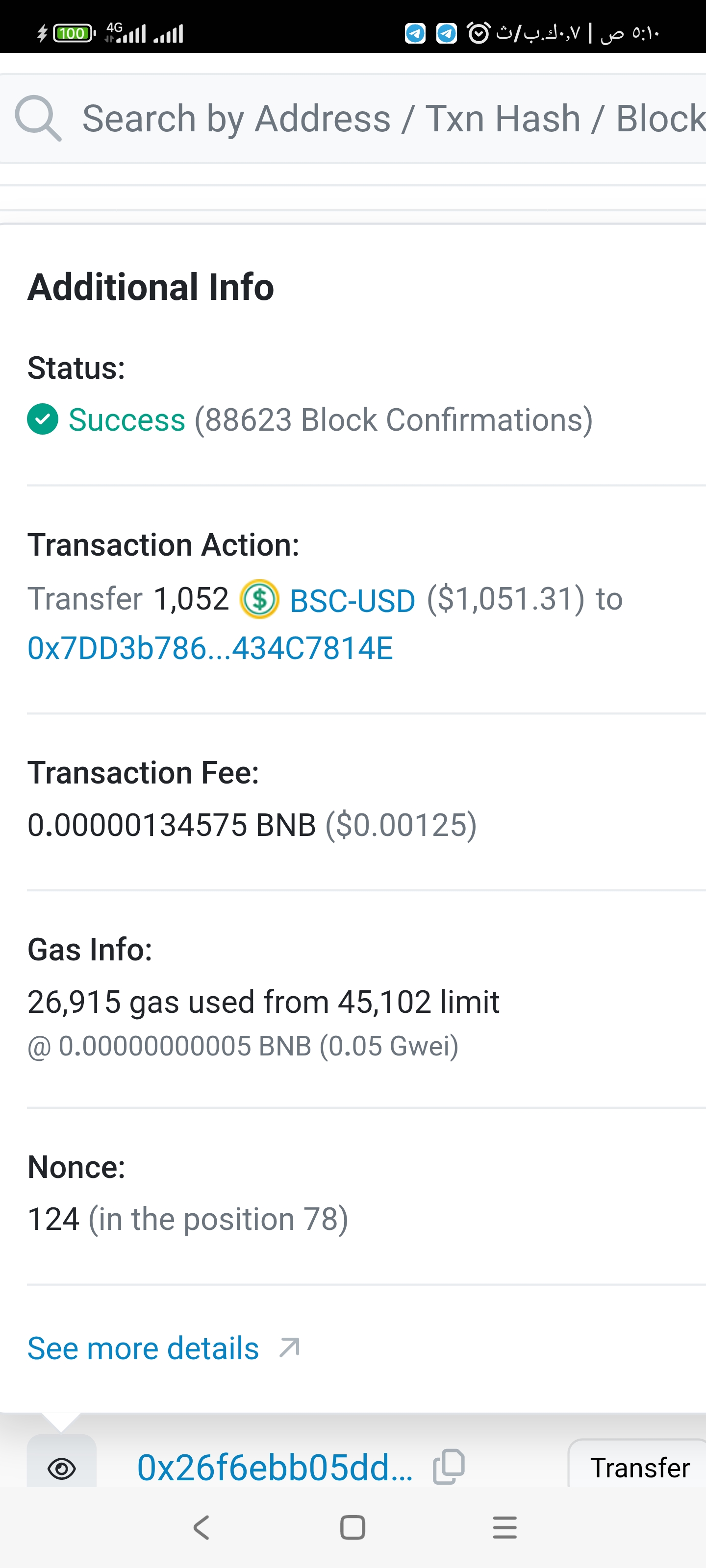The height and width of the screenshot is (1568, 706).
Task: Tap the second Telegram notification icon
Action: (447, 33)
